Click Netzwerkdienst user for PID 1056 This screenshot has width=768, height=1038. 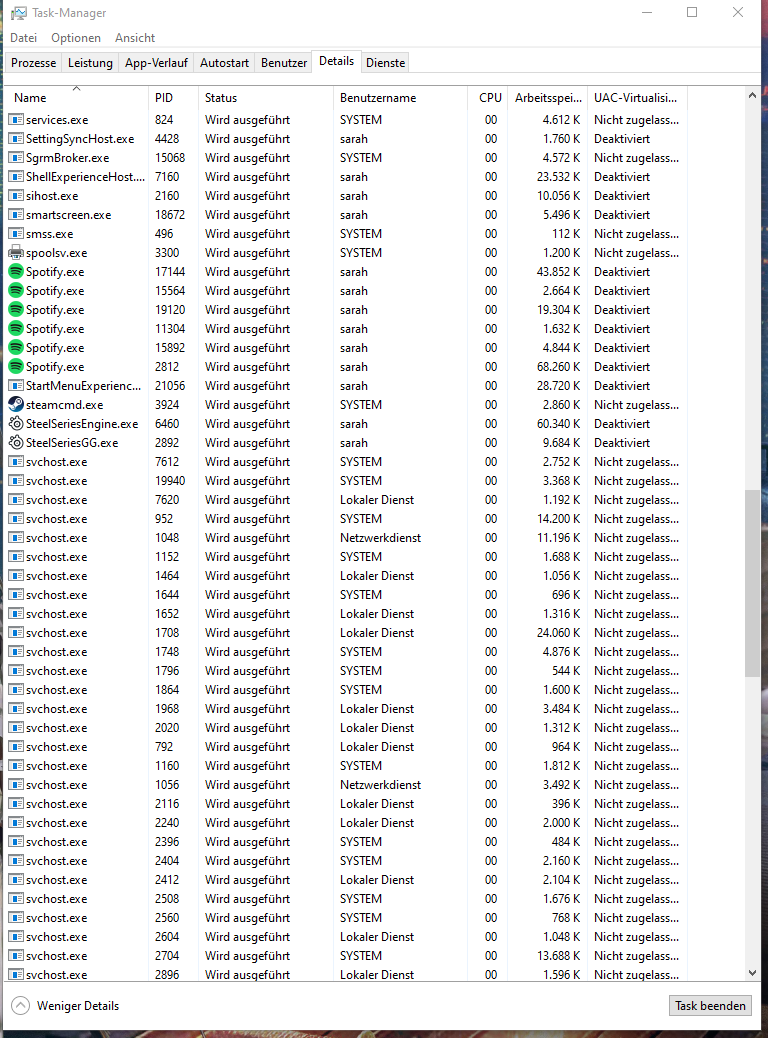click(381, 785)
